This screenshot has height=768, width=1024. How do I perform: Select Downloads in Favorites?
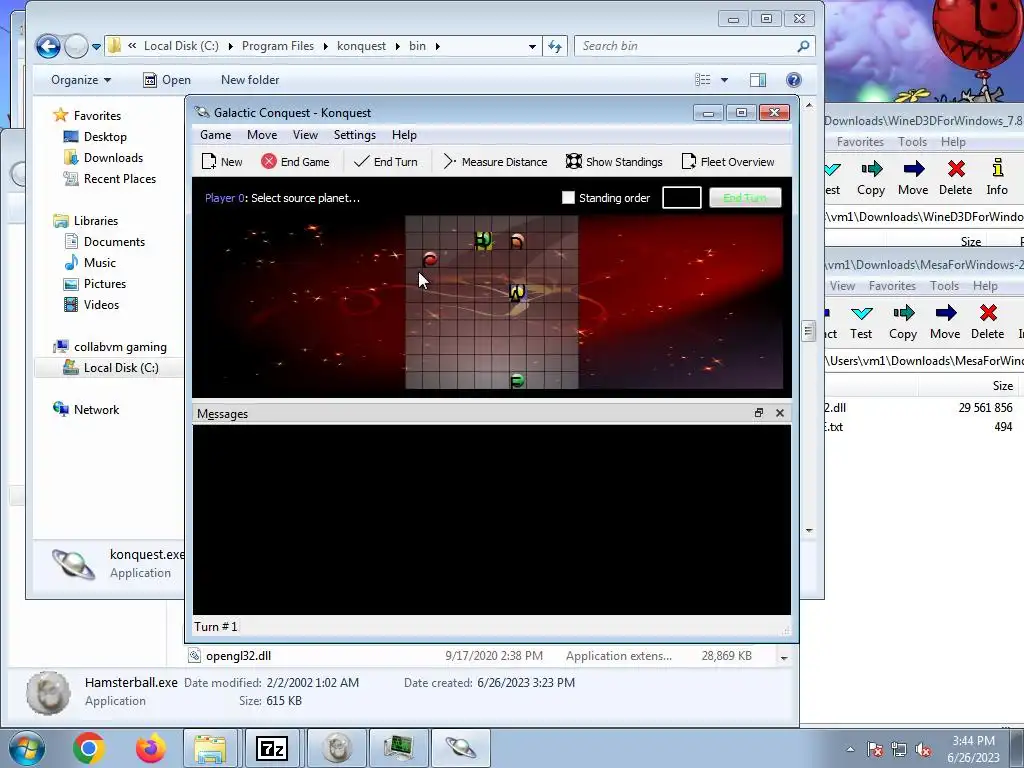[103, 157]
